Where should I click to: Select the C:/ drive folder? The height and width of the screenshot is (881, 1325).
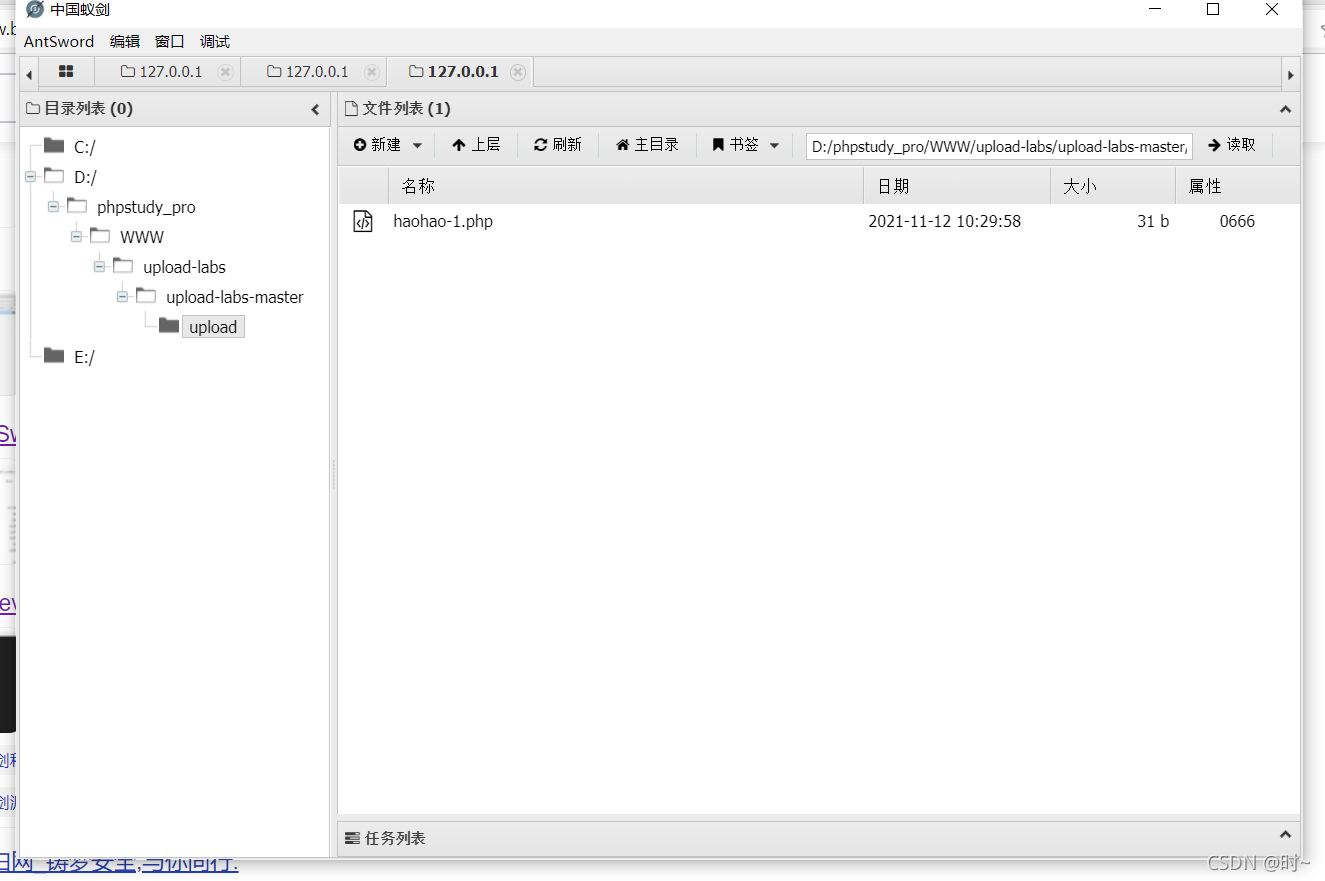point(85,147)
